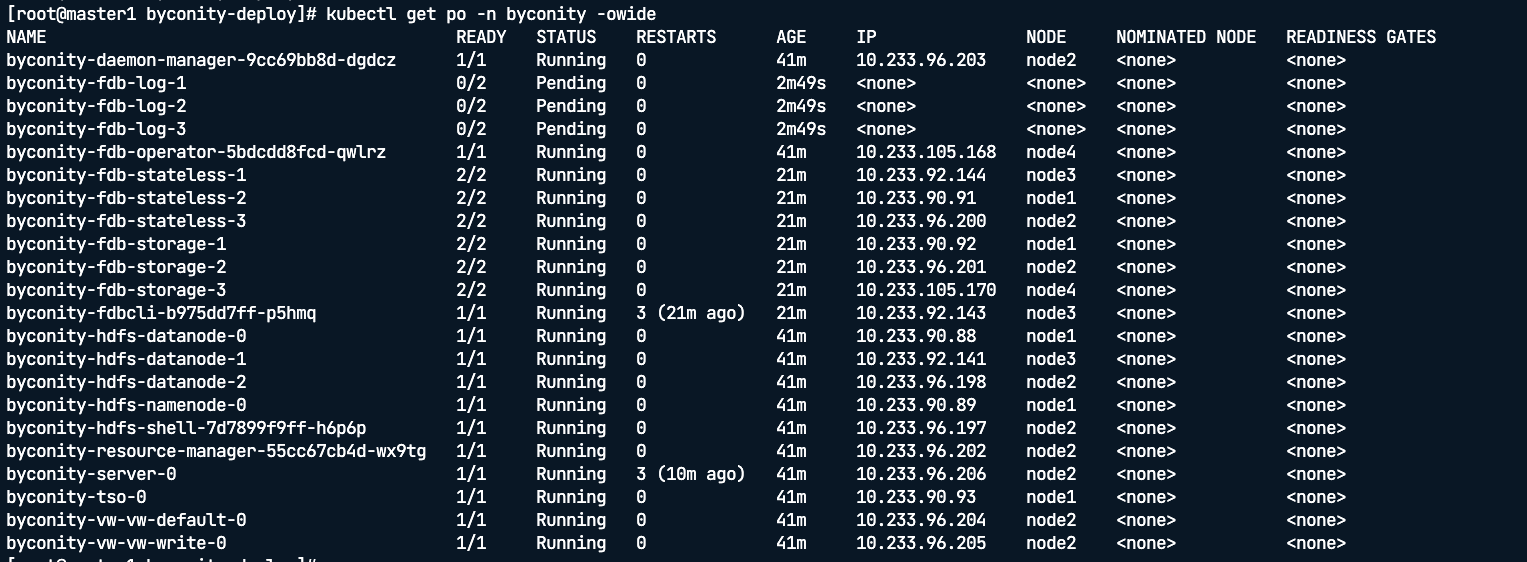Click the NAME column header

click(26, 37)
